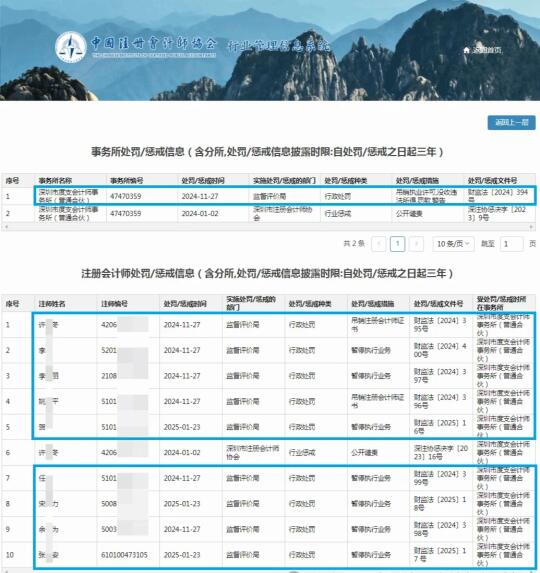Viewport: 540px width, 573px height.
Task: Click the 注师姓名 column header
Action: [x=52, y=304]
